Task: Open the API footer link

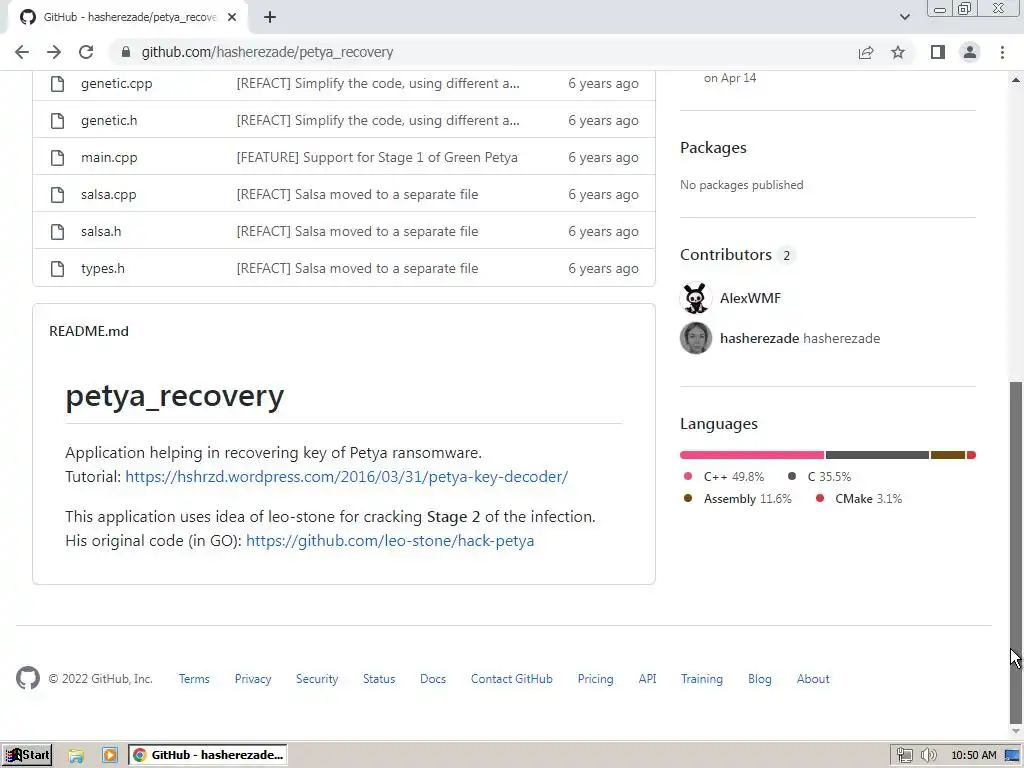Action: click(x=647, y=679)
